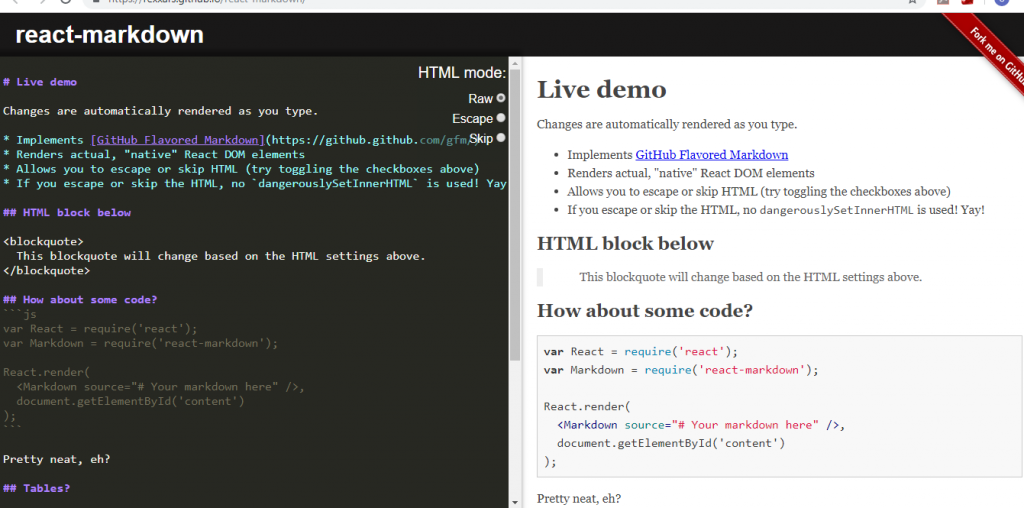Image resolution: width=1024 pixels, height=508 pixels.
Task: Click 'Pretty neat, eh?' in the preview
Action: click(579, 499)
